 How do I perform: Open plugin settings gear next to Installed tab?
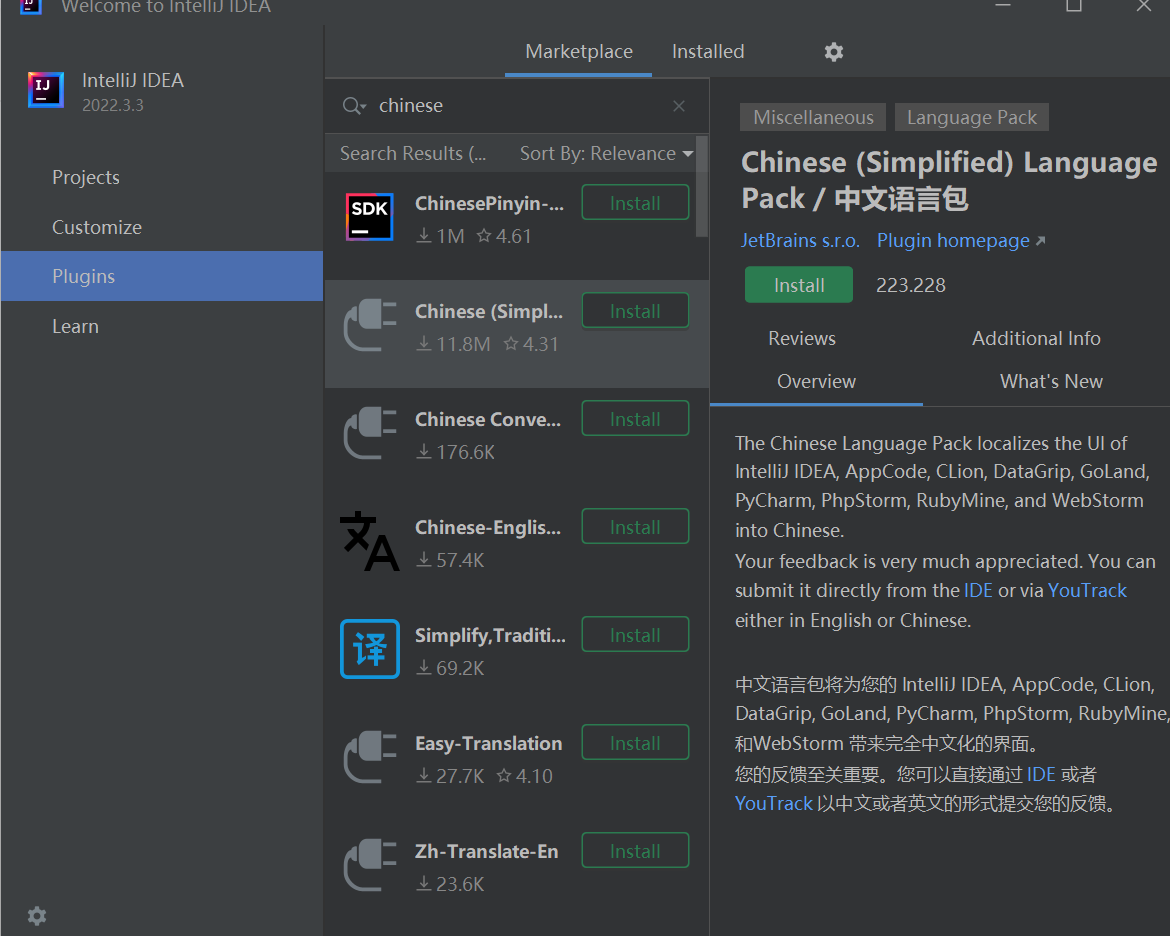[833, 52]
